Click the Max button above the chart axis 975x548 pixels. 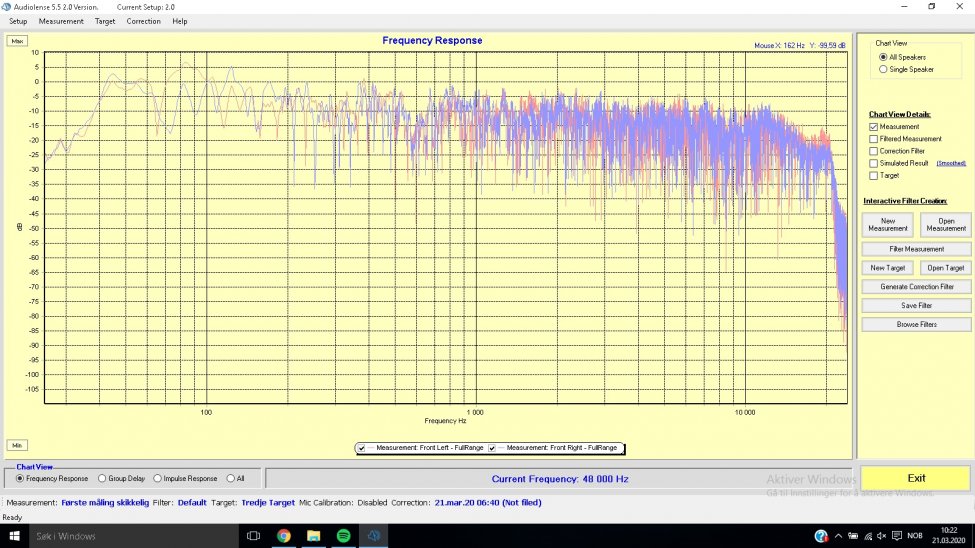pyautogui.click(x=17, y=41)
